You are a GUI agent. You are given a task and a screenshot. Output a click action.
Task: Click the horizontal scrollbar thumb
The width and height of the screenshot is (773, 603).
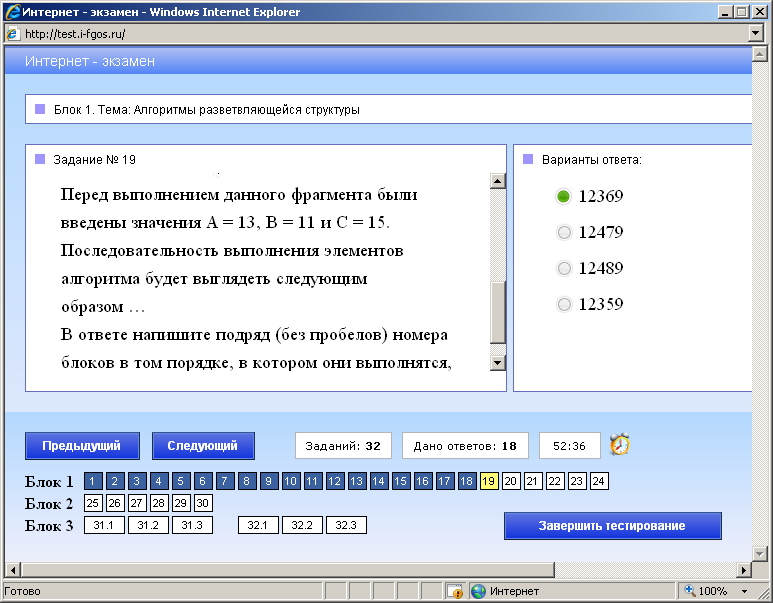click(287, 570)
